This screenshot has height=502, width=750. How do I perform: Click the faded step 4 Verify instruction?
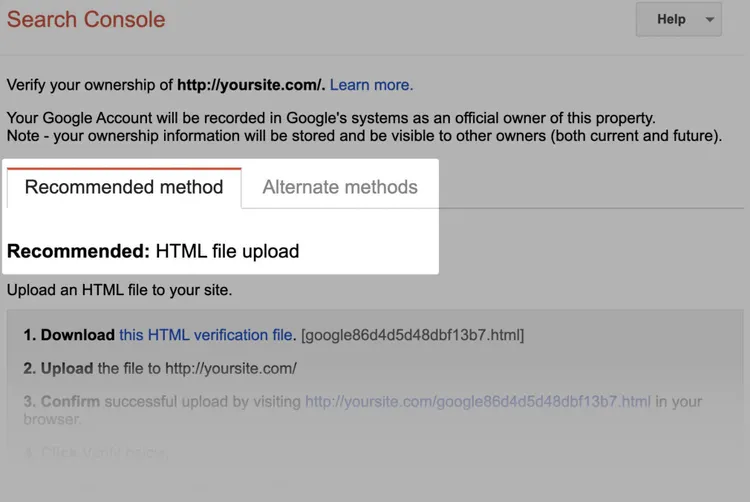click(96, 452)
